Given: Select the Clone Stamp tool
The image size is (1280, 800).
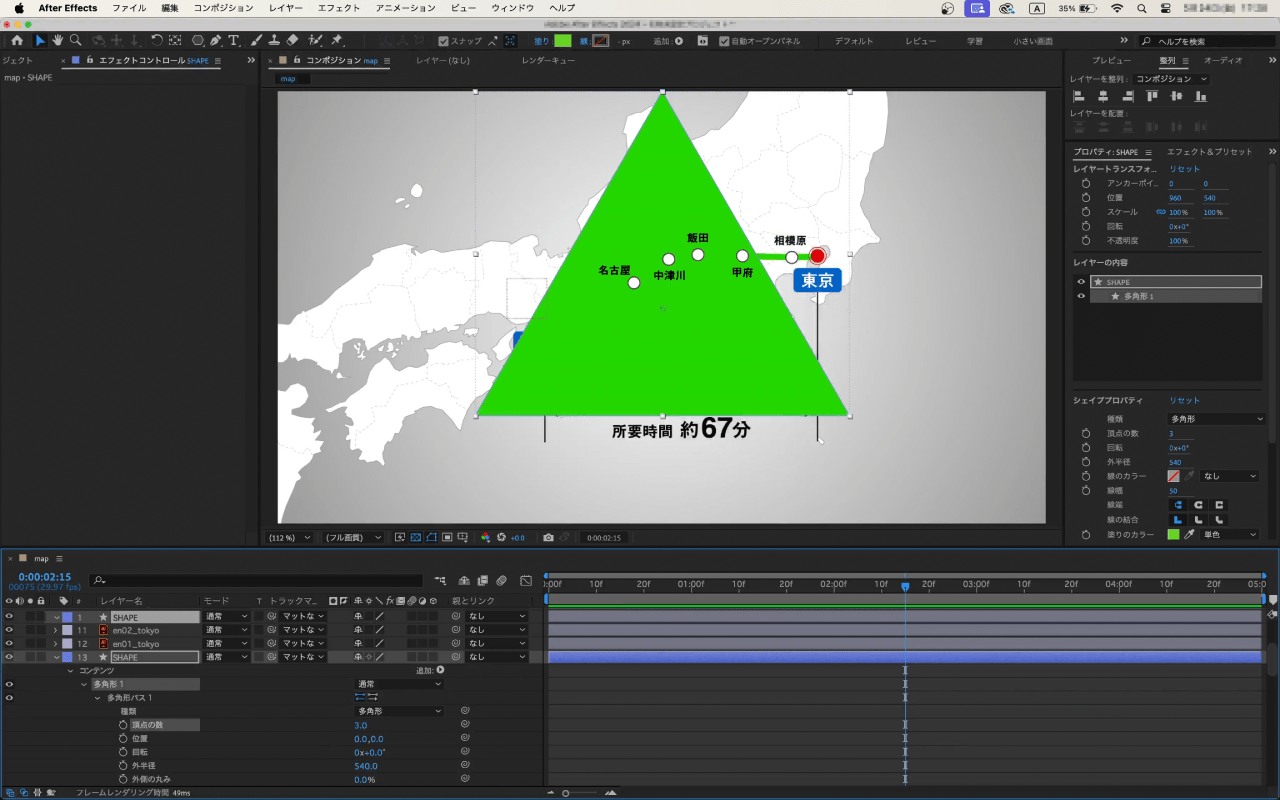Looking at the screenshot, I should pos(274,40).
